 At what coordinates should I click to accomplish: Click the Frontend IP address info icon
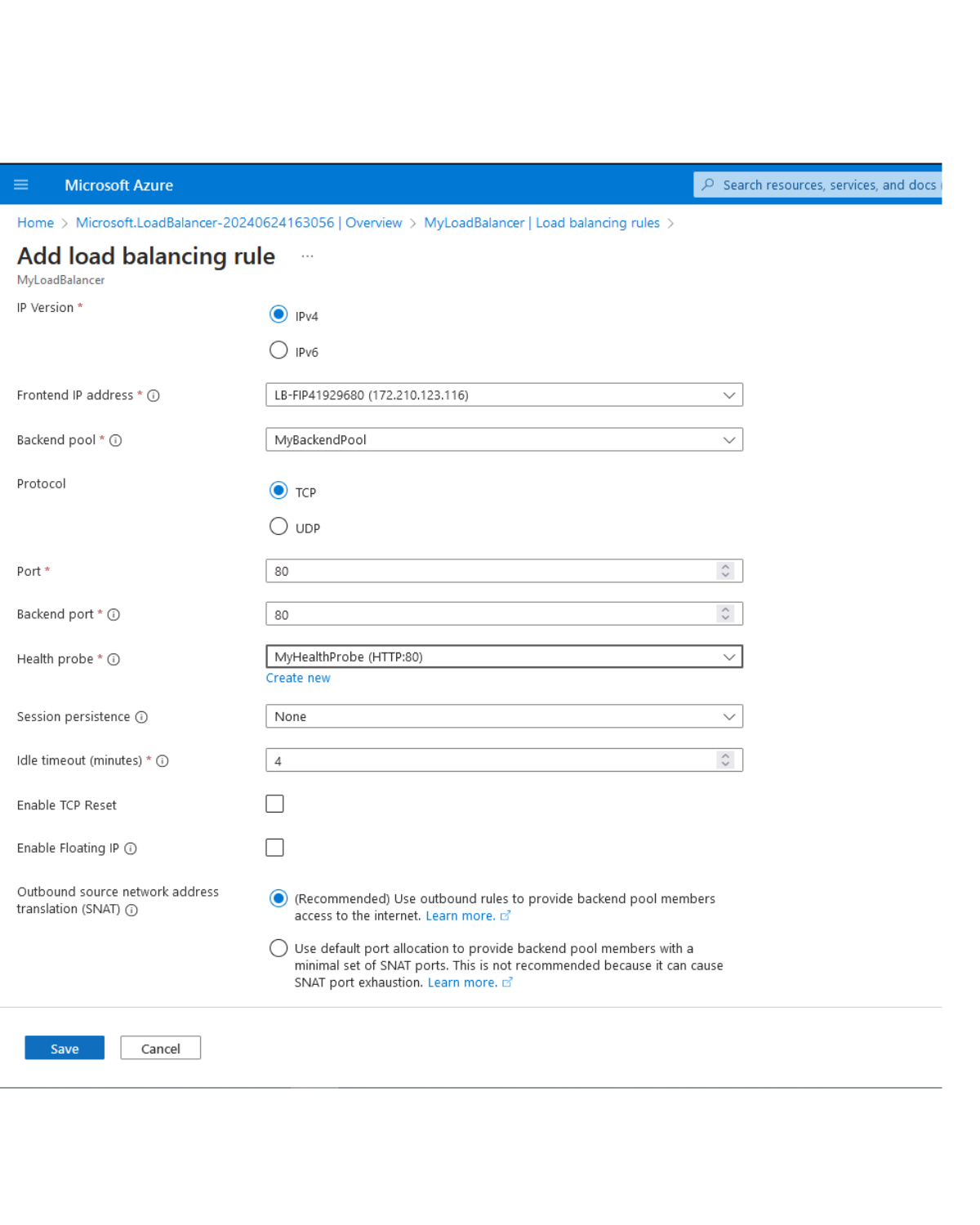[154, 396]
